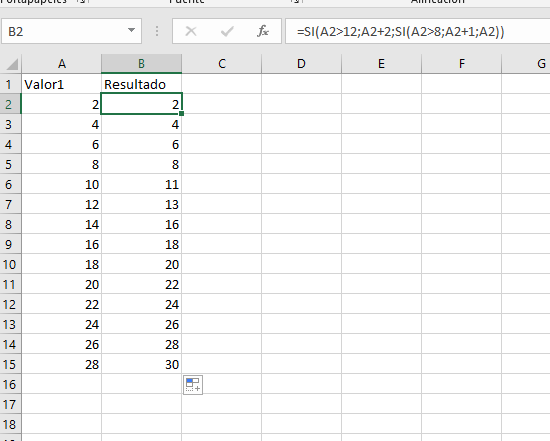Select row 10 header
The image size is (550, 441).
point(11,264)
